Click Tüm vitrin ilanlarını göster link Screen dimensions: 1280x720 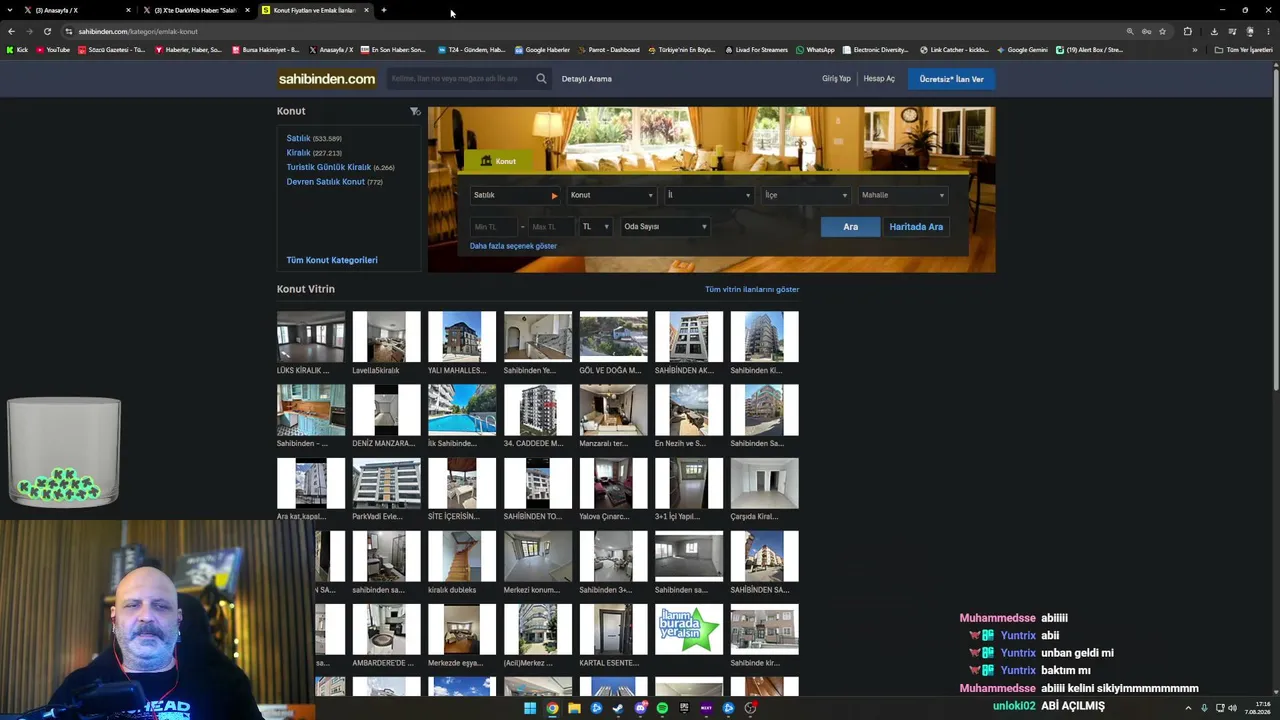click(752, 289)
